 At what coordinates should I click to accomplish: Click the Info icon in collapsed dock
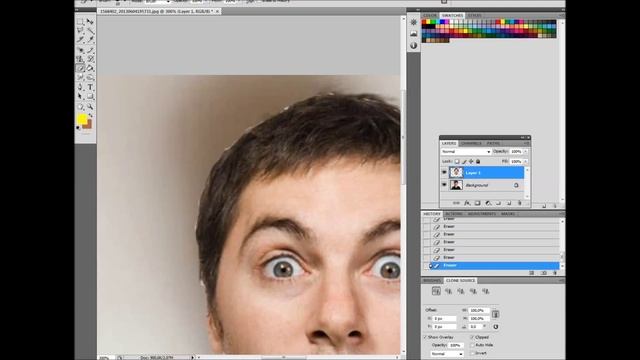(413, 45)
